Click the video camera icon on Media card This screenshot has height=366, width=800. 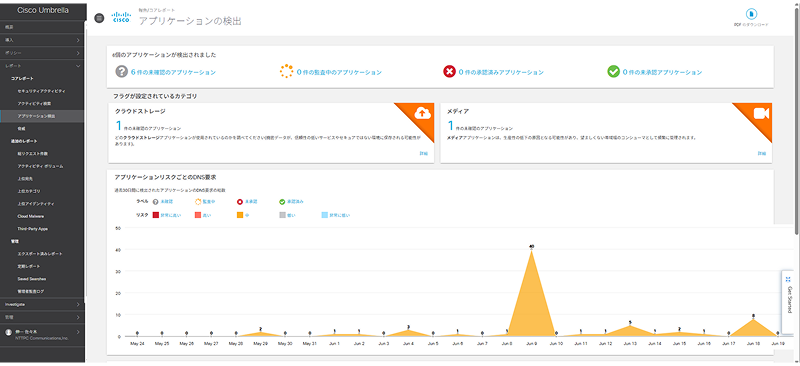pyautogui.click(x=761, y=113)
